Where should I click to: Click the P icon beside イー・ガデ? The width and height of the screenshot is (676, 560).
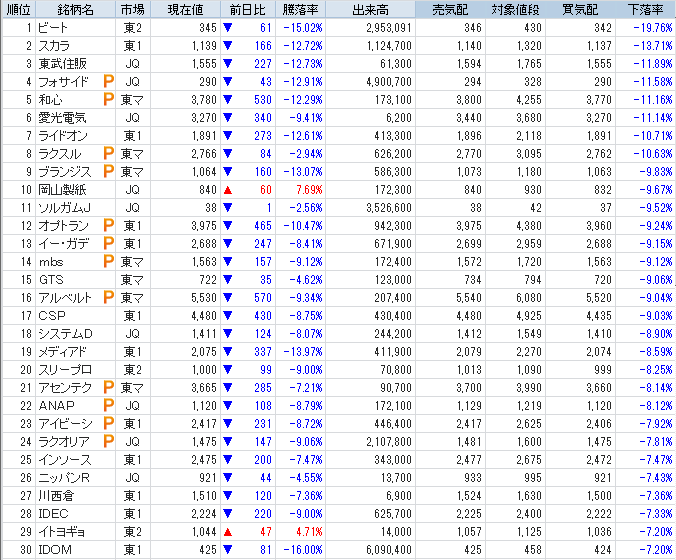[109, 243]
